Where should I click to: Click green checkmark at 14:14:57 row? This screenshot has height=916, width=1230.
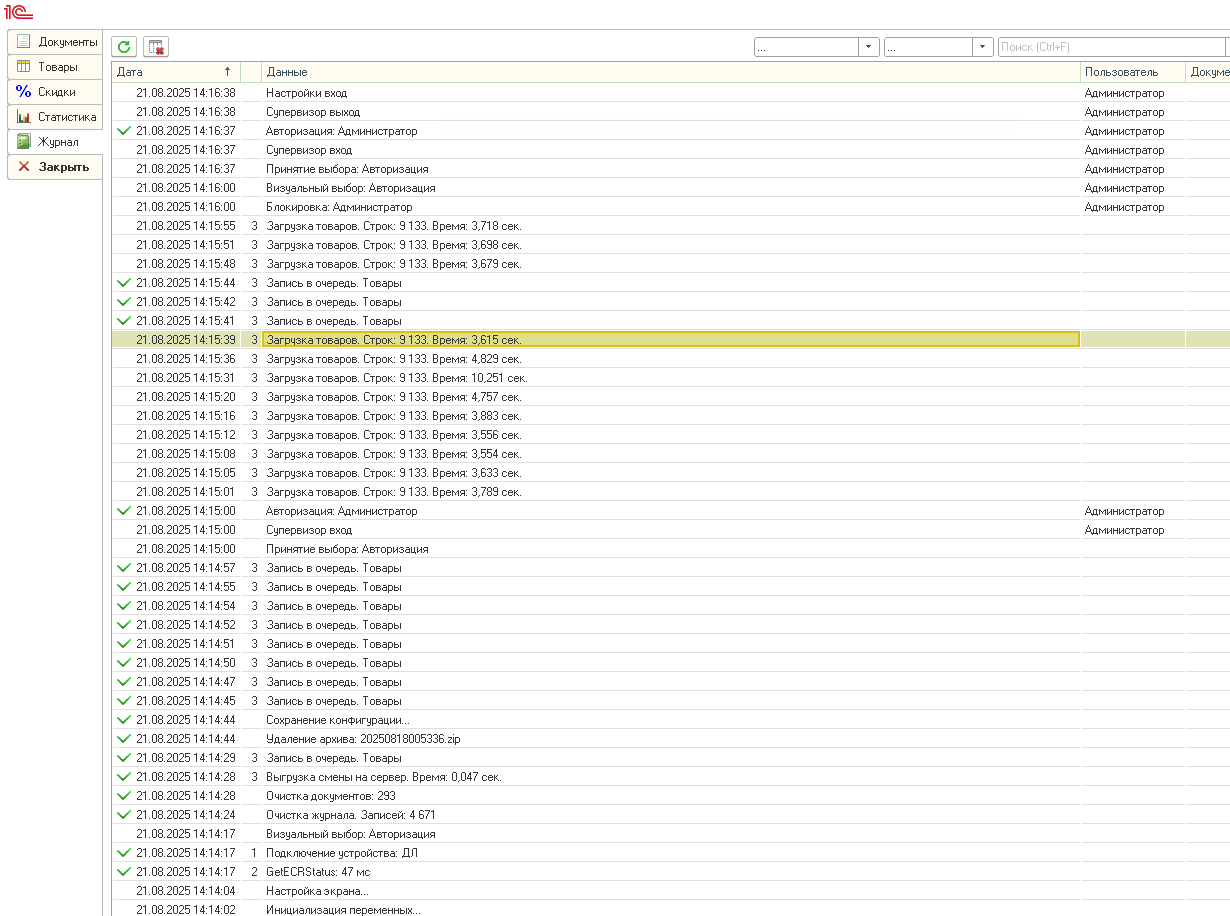[x=124, y=568]
